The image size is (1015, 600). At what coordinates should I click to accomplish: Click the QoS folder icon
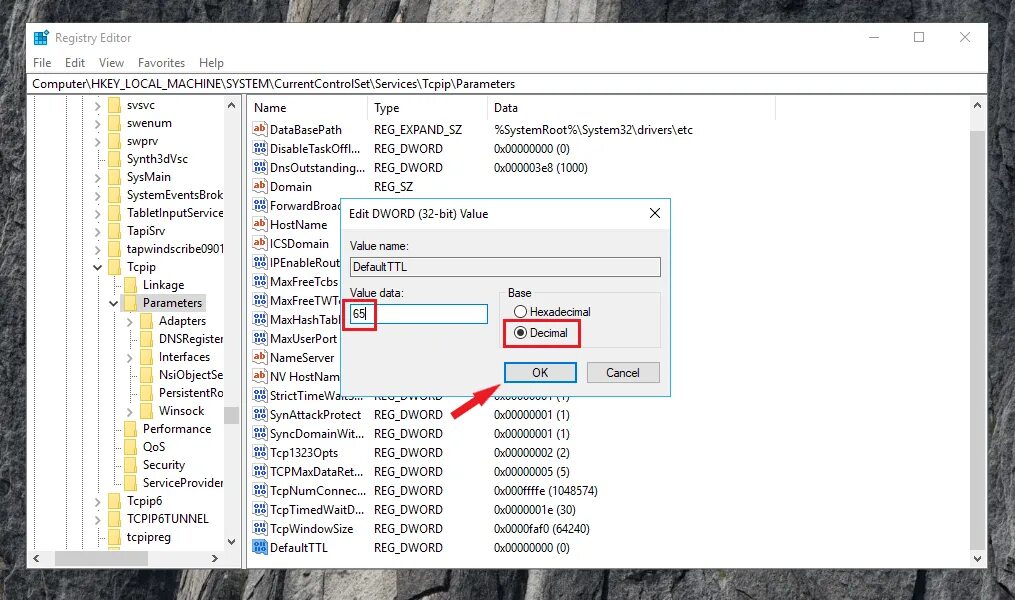(130, 447)
